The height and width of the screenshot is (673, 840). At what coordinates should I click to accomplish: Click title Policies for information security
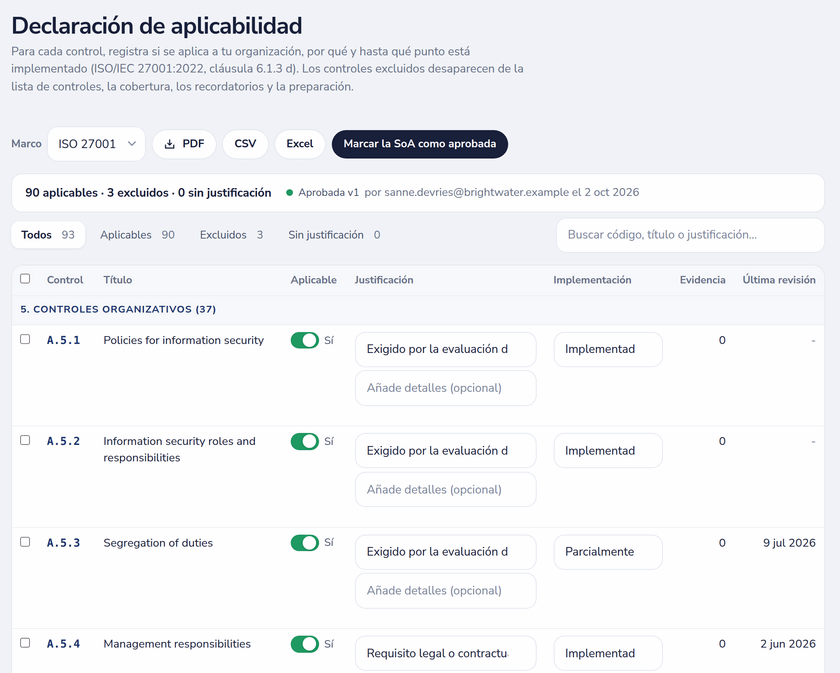click(x=184, y=340)
